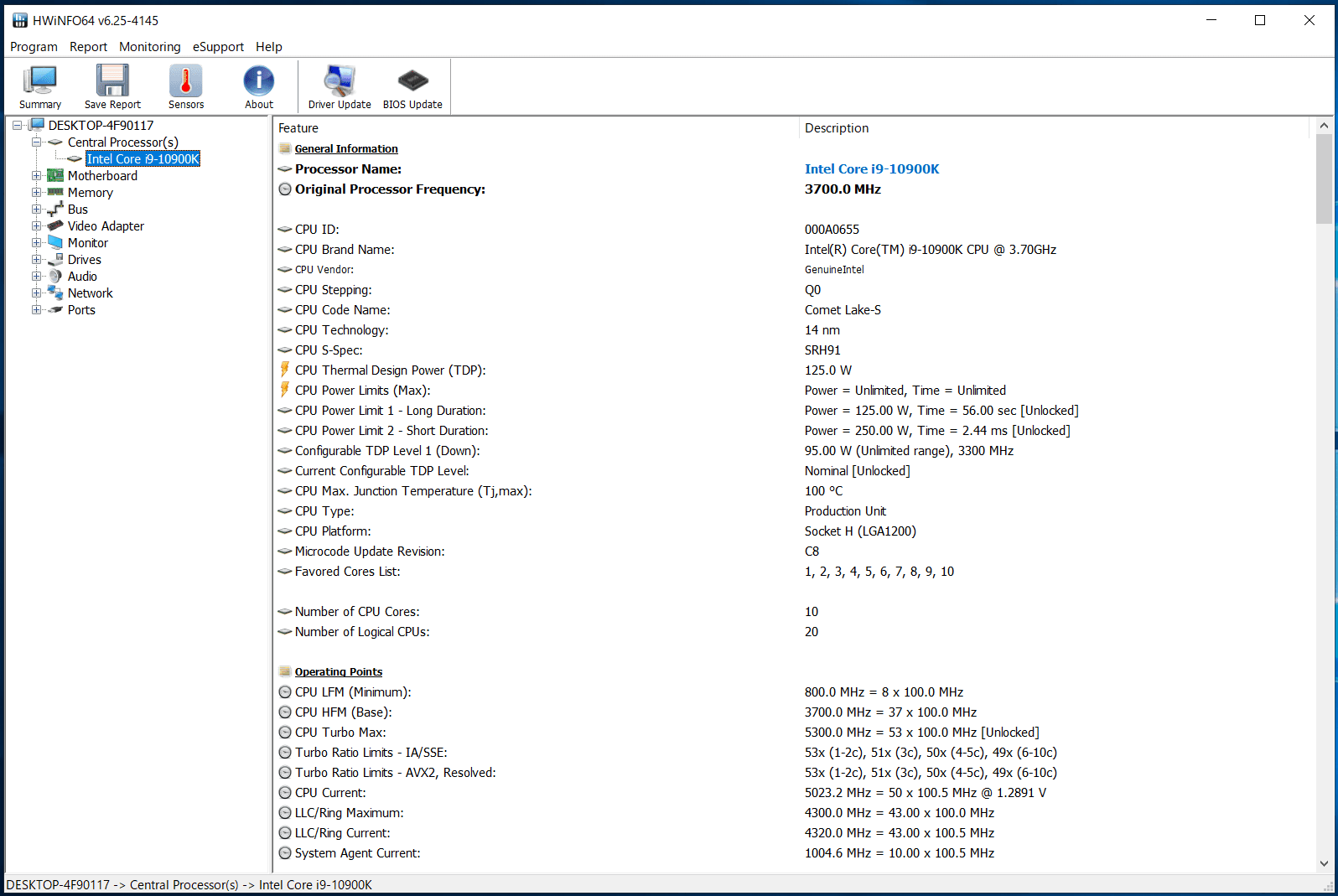Click the scrollbar down arrow
1338x896 pixels.
(1324, 863)
